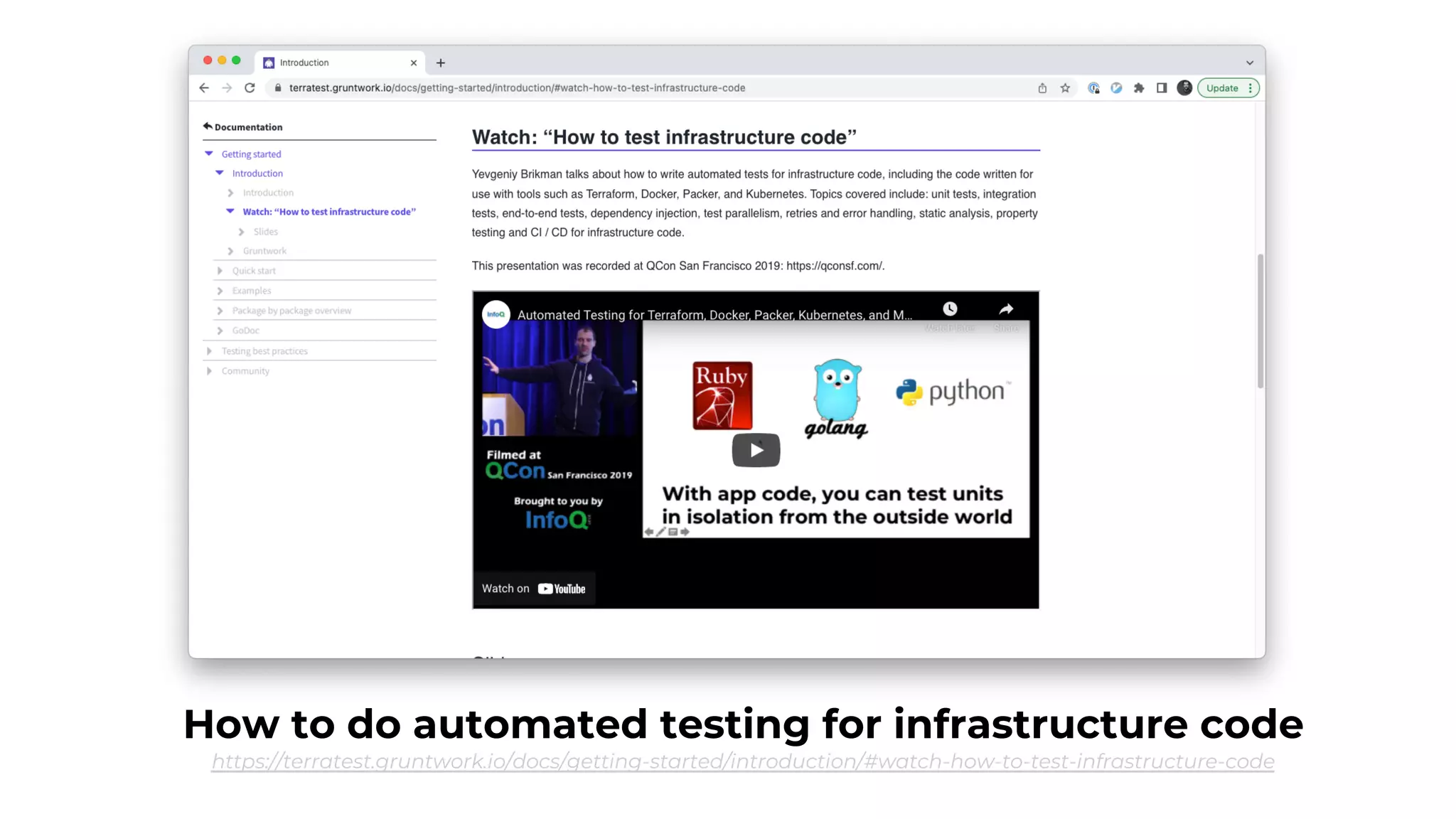Click the https://qconsf.com/ text
This screenshot has height=819, width=1456.
[x=835, y=266]
